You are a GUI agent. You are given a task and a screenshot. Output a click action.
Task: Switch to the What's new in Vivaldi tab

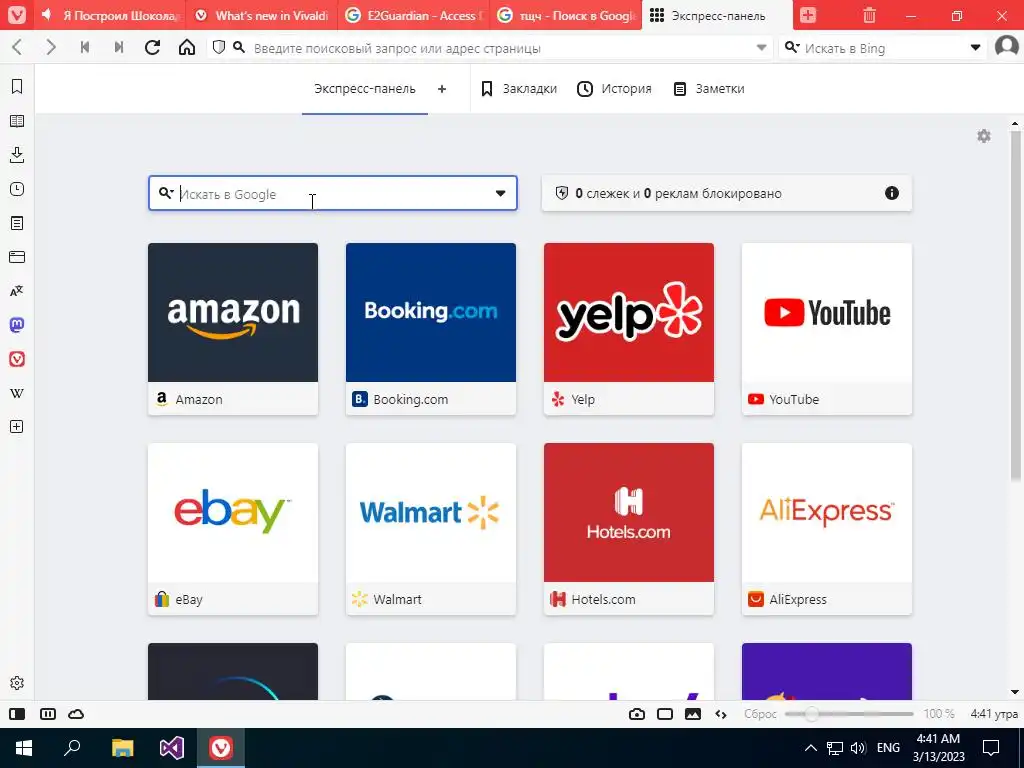263,15
